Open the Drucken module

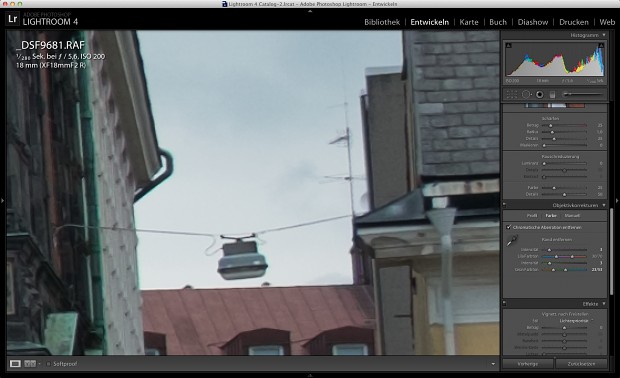[x=574, y=22]
